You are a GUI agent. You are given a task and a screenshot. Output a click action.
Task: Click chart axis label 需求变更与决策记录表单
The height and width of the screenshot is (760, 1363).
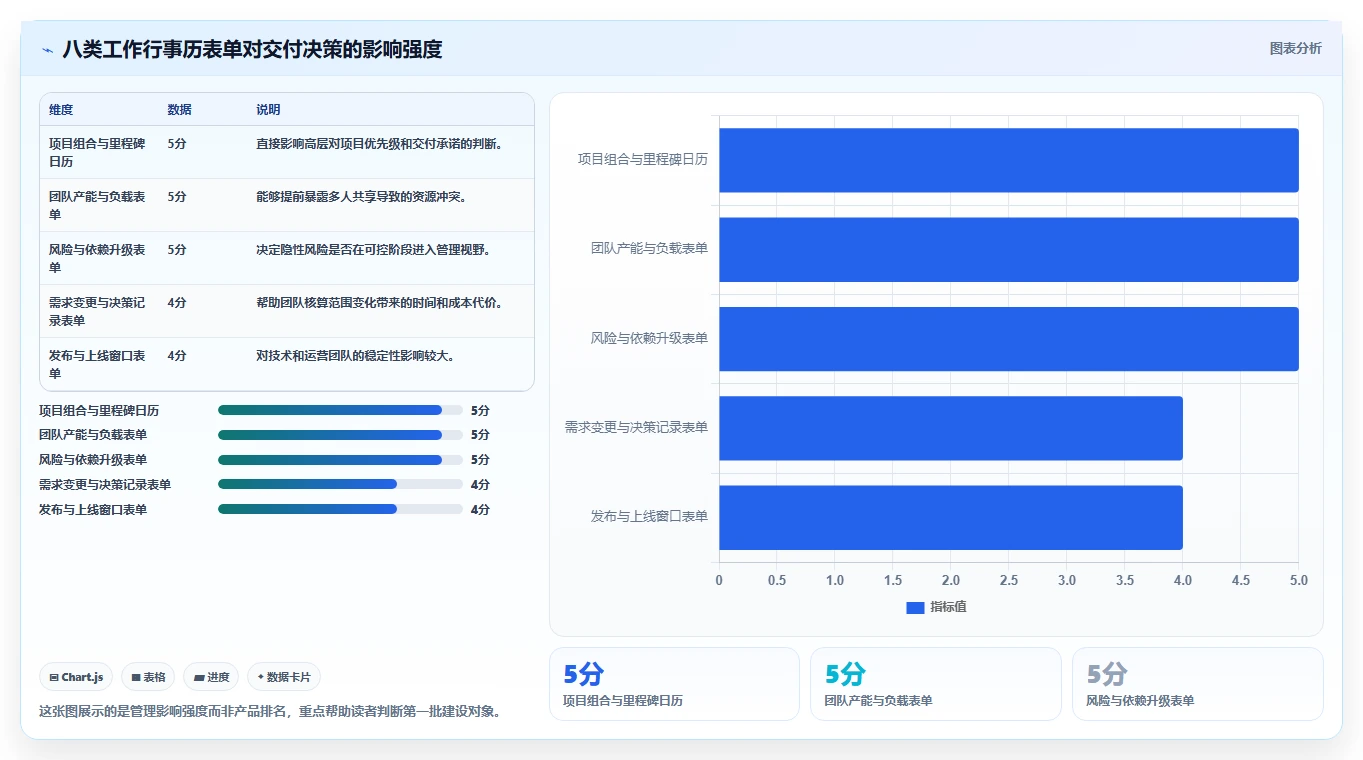pos(636,427)
